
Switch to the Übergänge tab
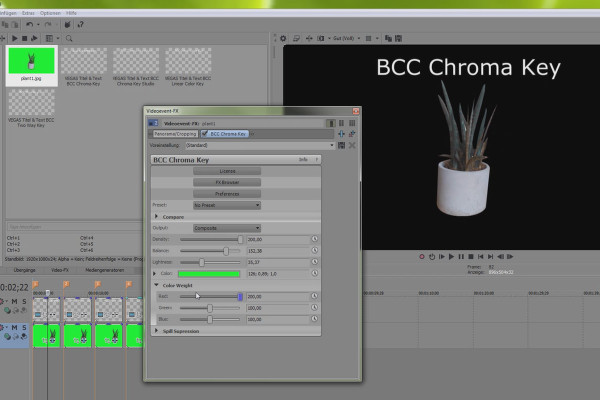(24, 270)
